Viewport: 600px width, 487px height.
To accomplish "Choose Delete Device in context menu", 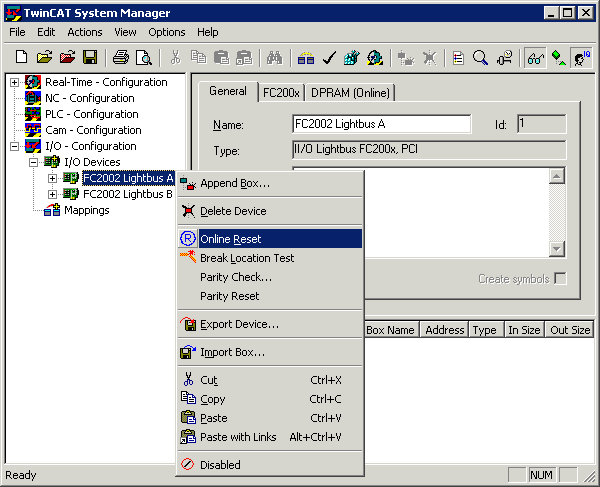I will pos(270,211).
